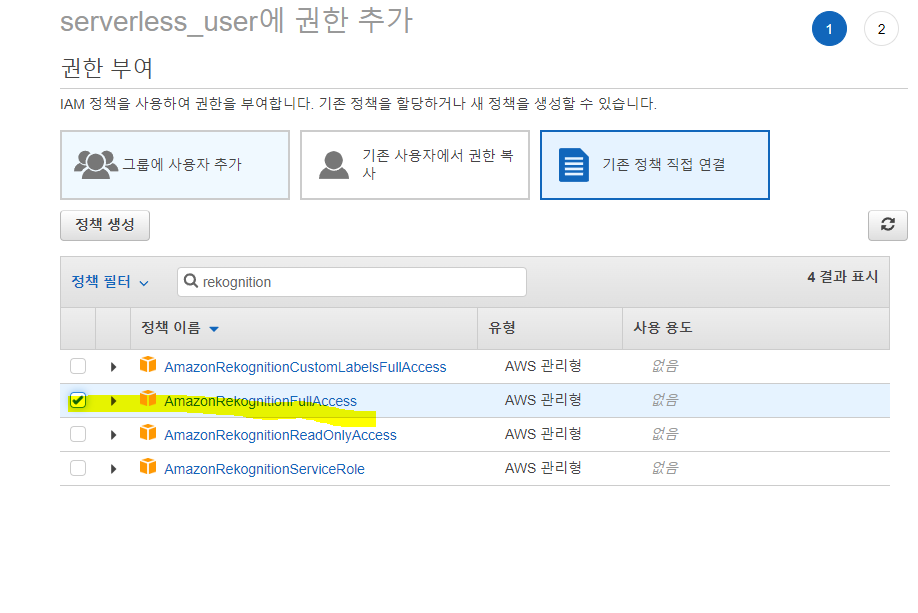Click AWS 관리형 in the AmazonRekognitionCustomLabelsFullAccess row

pyautogui.click(x=543, y=366)
